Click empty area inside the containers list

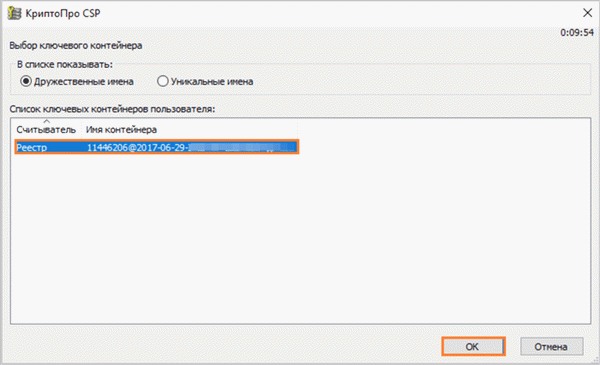(x=300, y=239)
